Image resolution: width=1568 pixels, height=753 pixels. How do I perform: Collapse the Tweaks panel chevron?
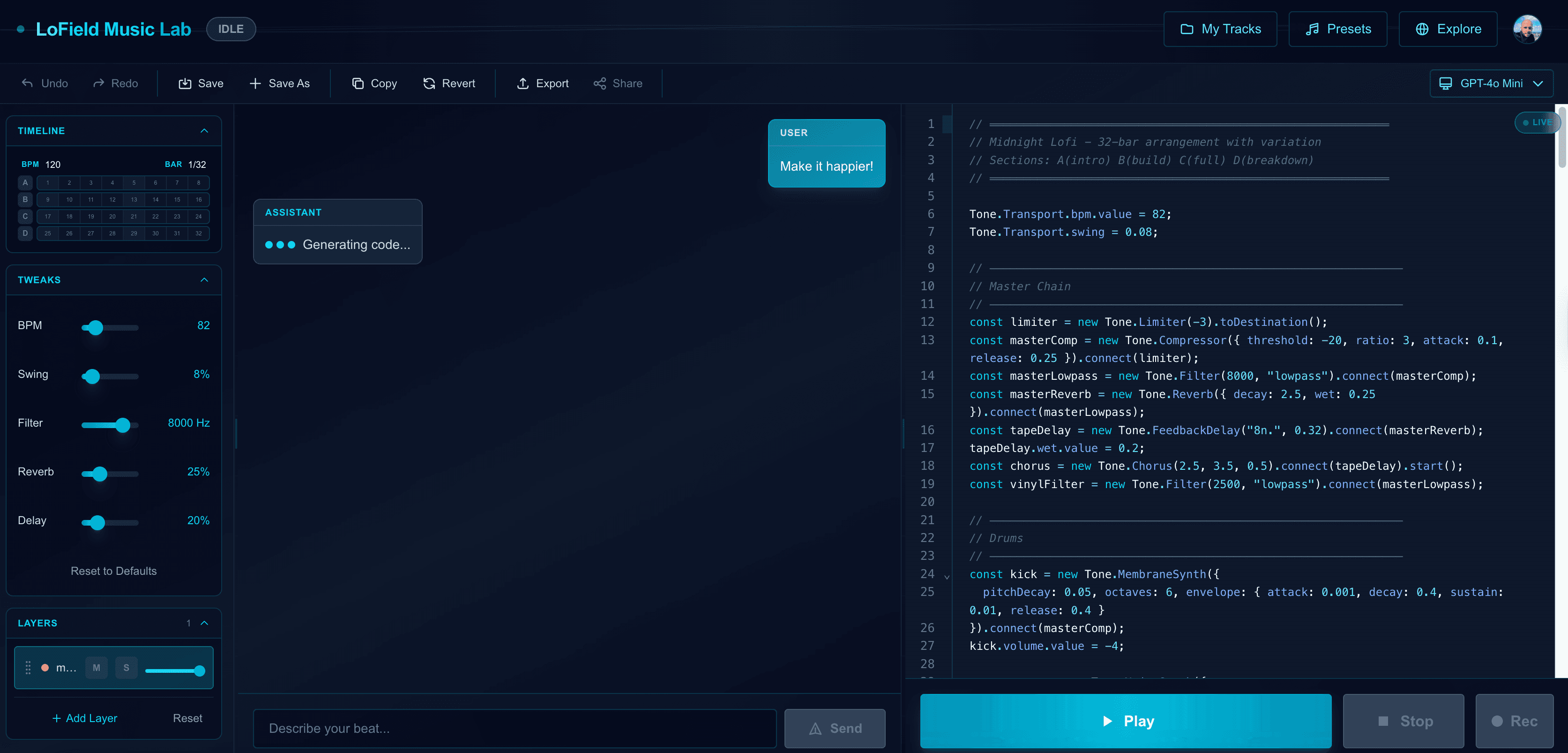[204, 279]
